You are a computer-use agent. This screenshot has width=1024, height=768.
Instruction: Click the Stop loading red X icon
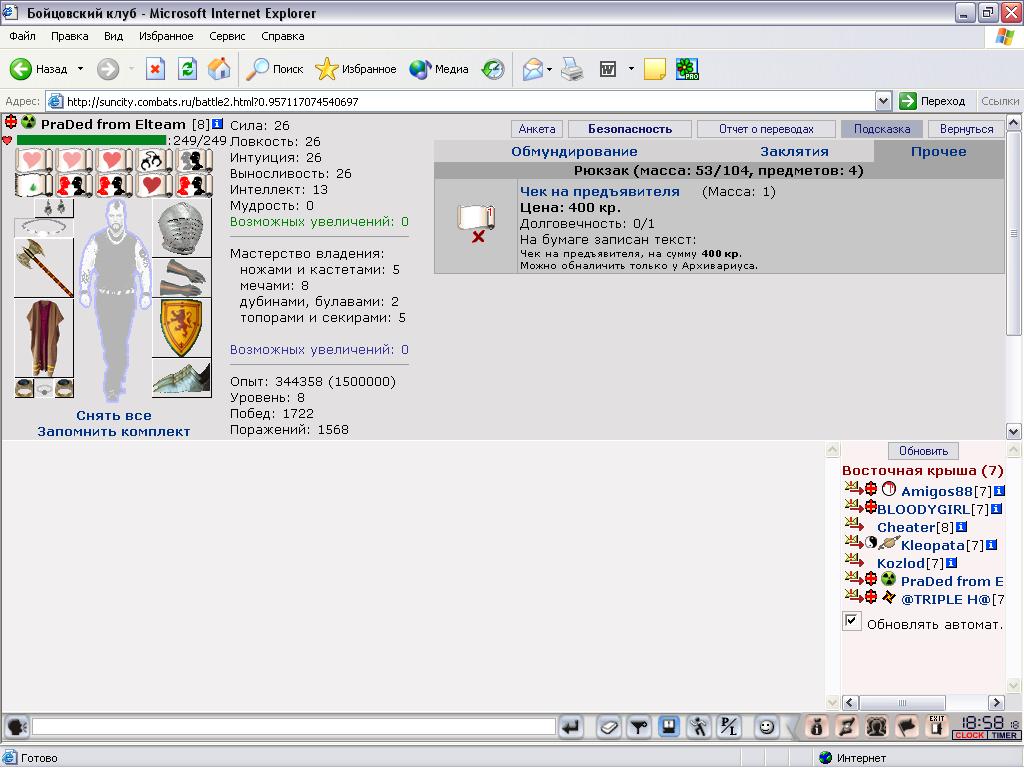(155, 69)
